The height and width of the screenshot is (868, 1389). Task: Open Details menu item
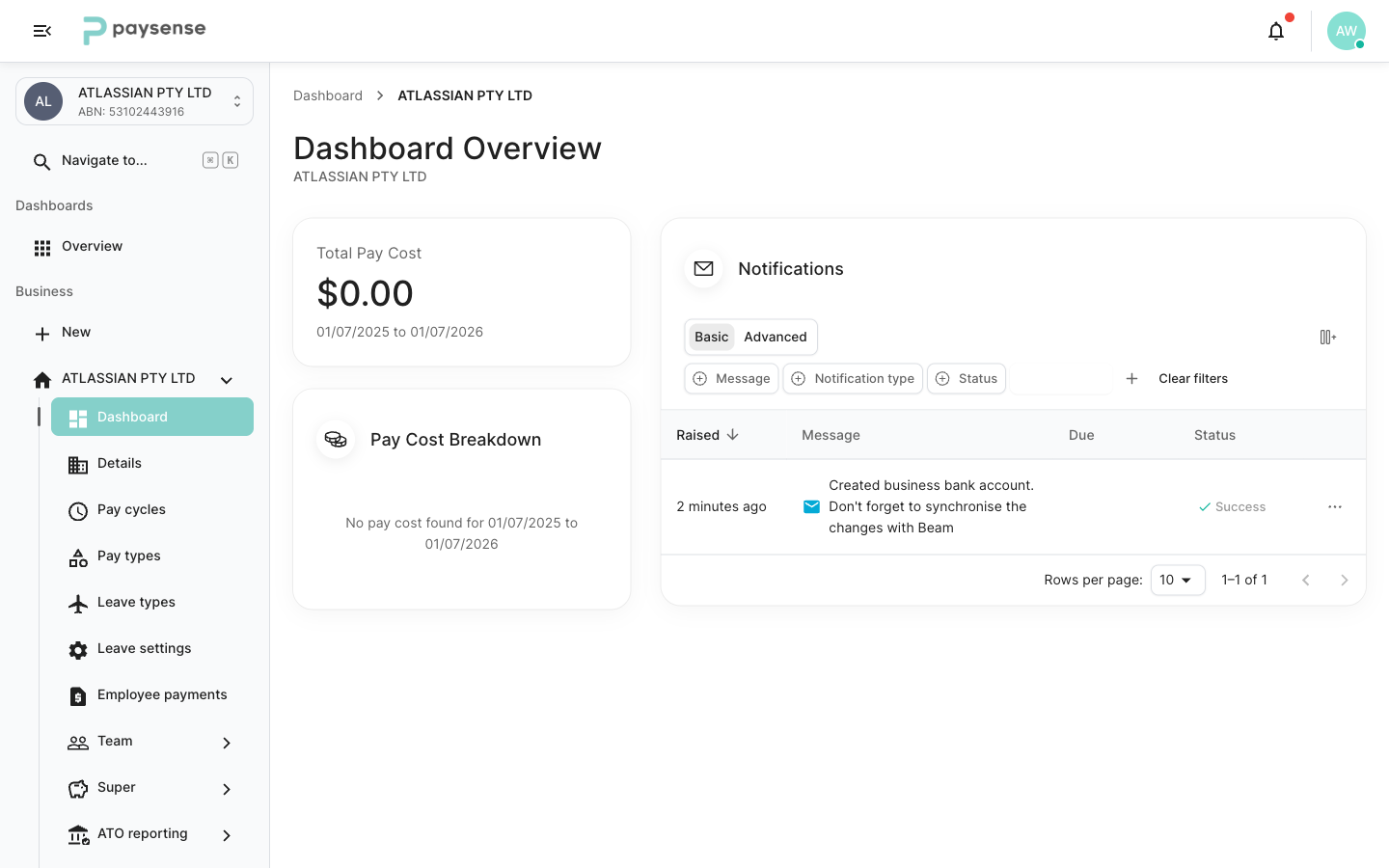152,463
